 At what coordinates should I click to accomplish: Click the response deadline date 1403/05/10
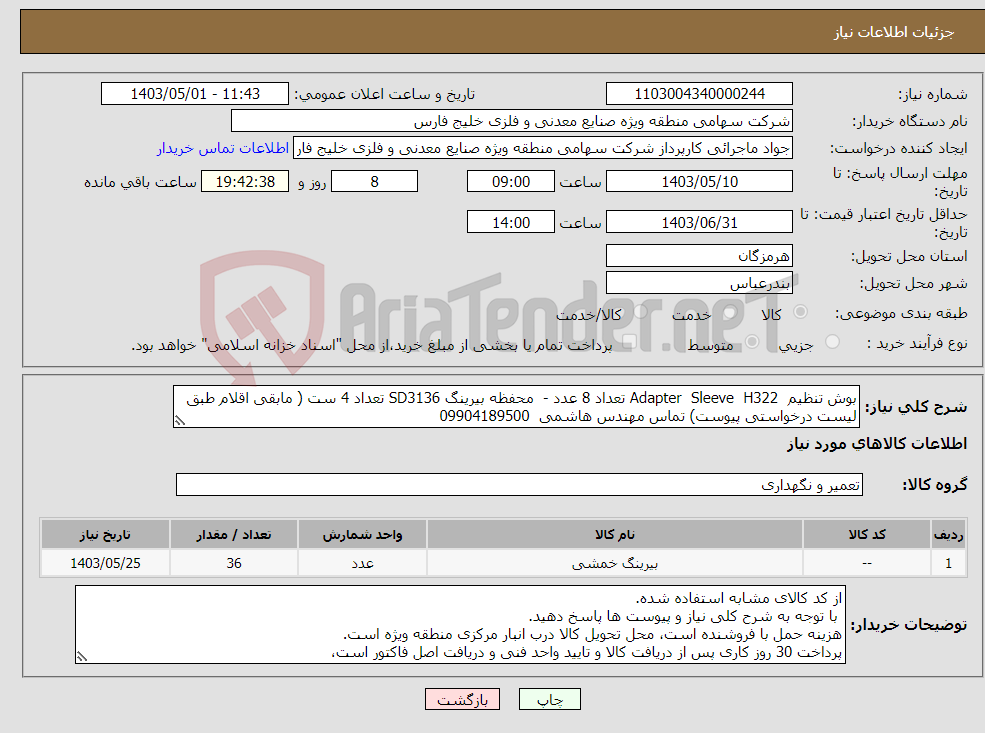click(699, 182)
